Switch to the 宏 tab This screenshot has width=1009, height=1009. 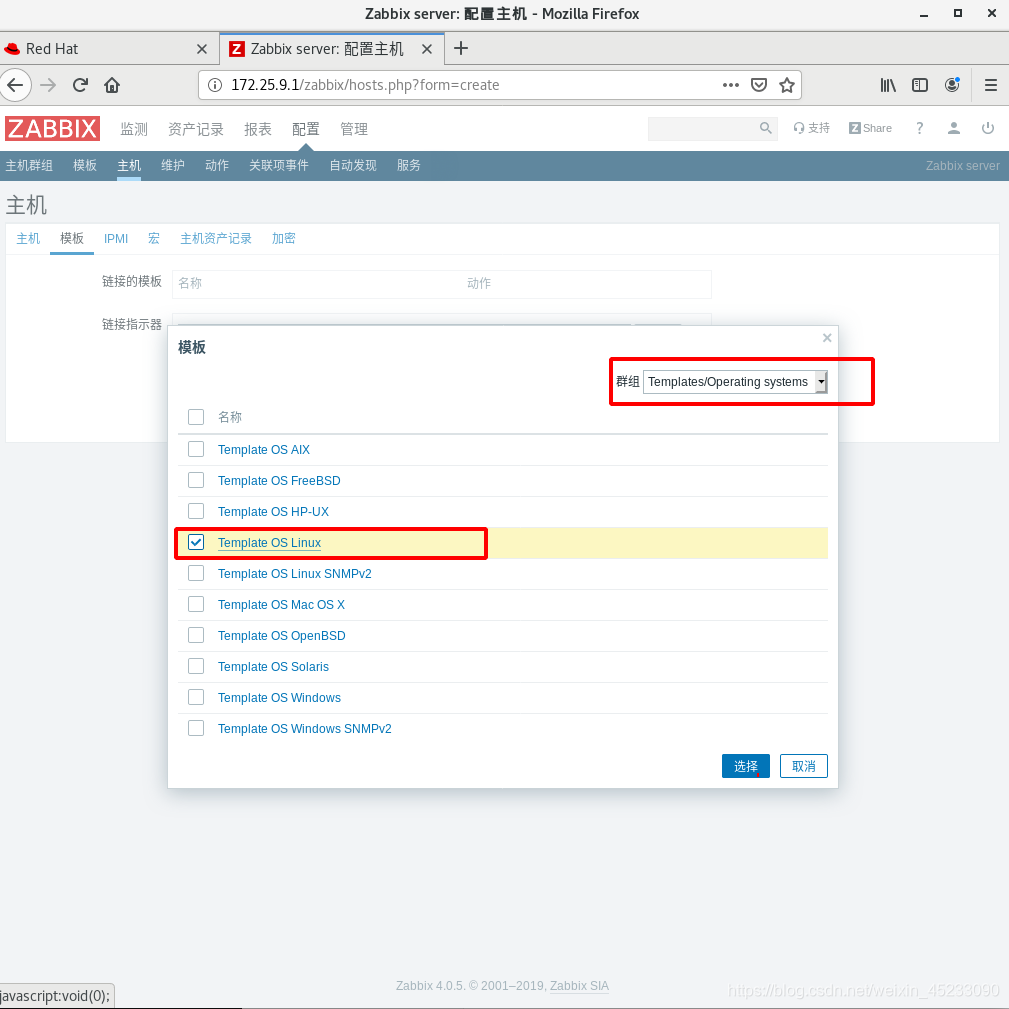pos(154,239)
